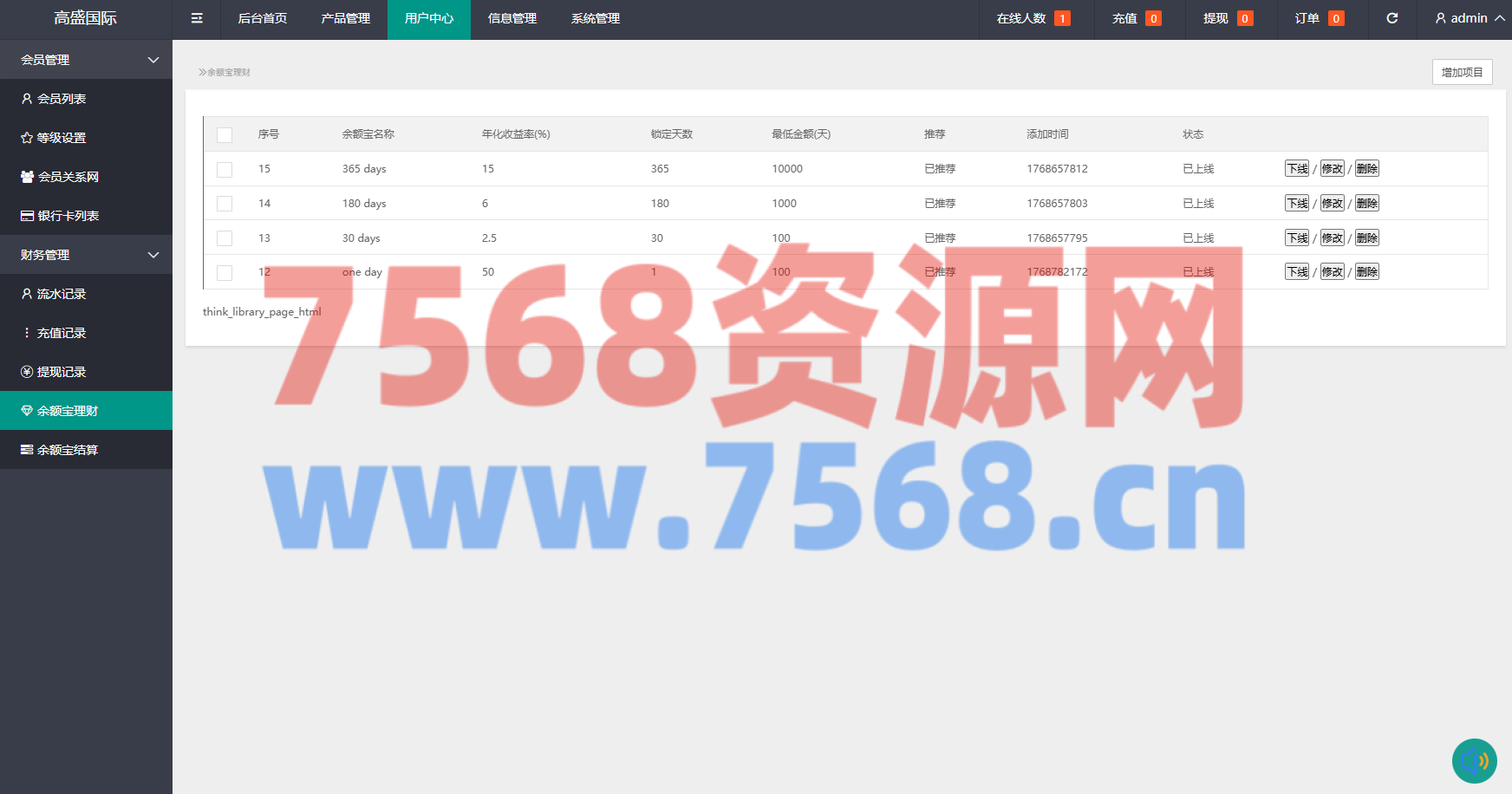Click the card icon beside 银行卡列表
This screenshot has width=1512, height=794.
pyautogui.click(x=27, y=216)
